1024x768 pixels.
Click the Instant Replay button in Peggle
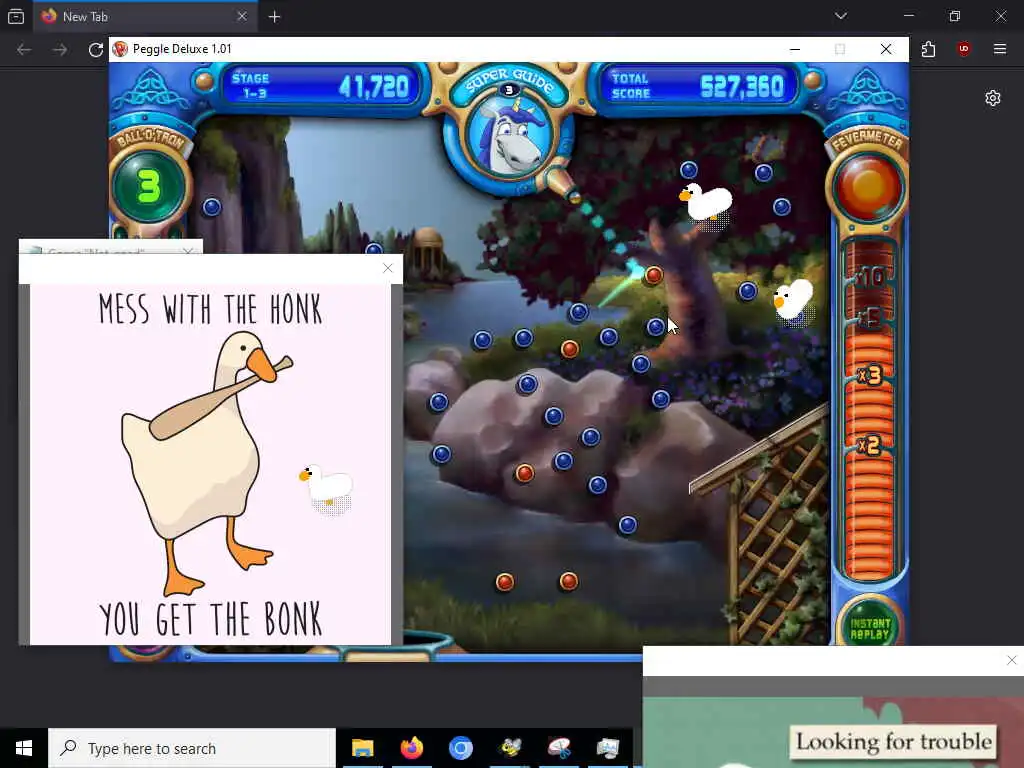(869, 627)
